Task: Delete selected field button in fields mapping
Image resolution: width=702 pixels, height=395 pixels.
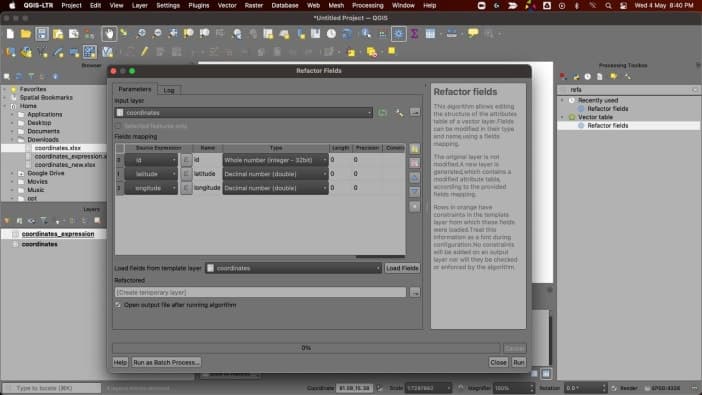Action: click(x=415, y=163)
